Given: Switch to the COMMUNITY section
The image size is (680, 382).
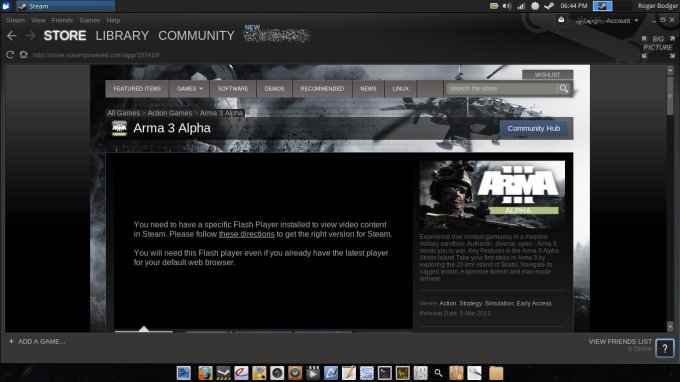Looking at the screenshot, I should (196, 36).
